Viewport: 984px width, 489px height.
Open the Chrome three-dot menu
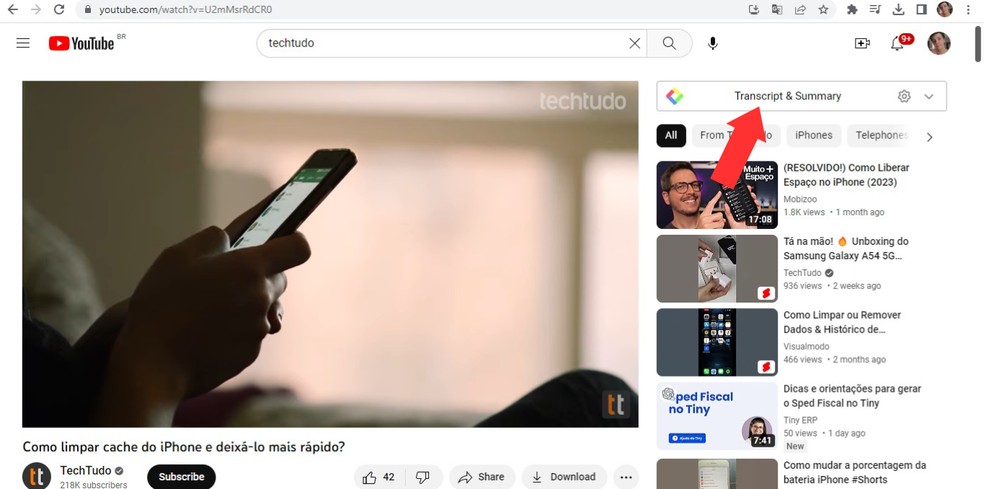(968, 9)
